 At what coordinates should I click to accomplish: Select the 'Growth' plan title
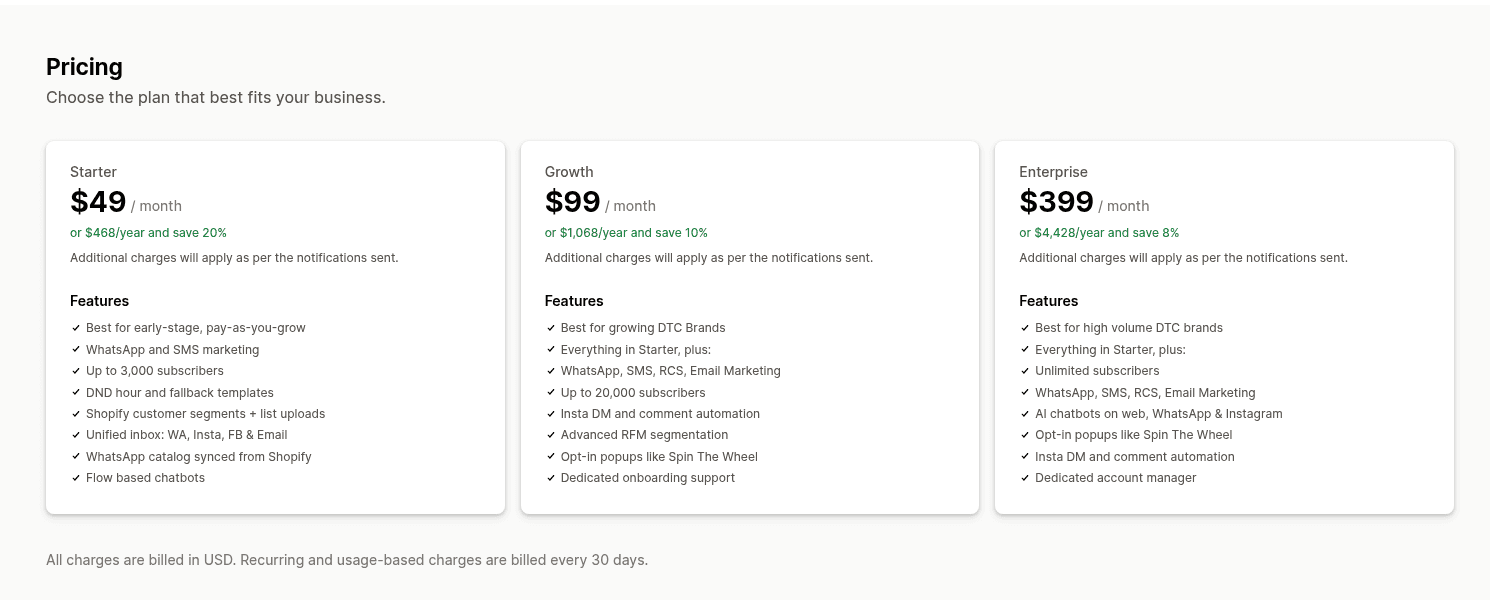[x=569, y=172]
